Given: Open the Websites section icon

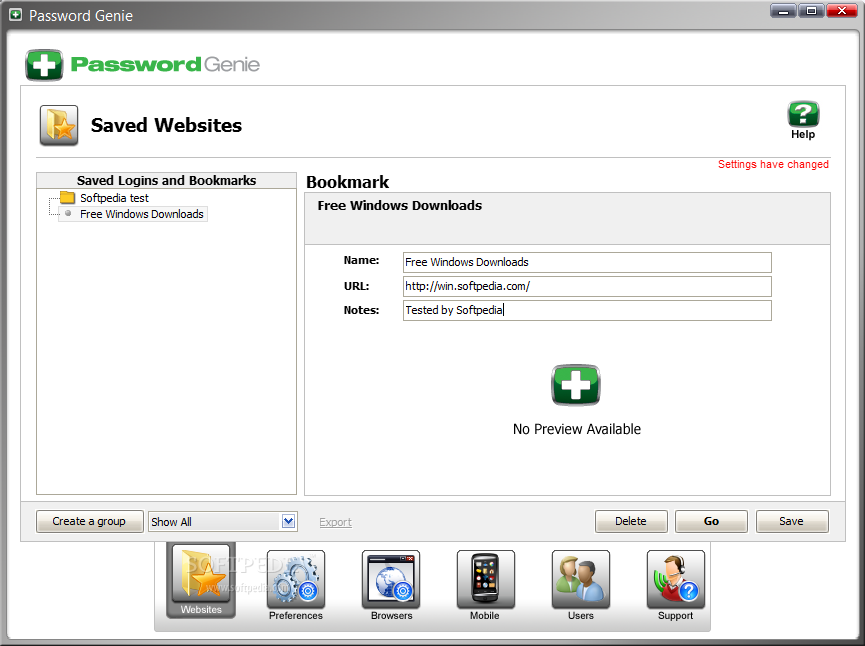Looking at the screenshot, I should tap(201, 574).
